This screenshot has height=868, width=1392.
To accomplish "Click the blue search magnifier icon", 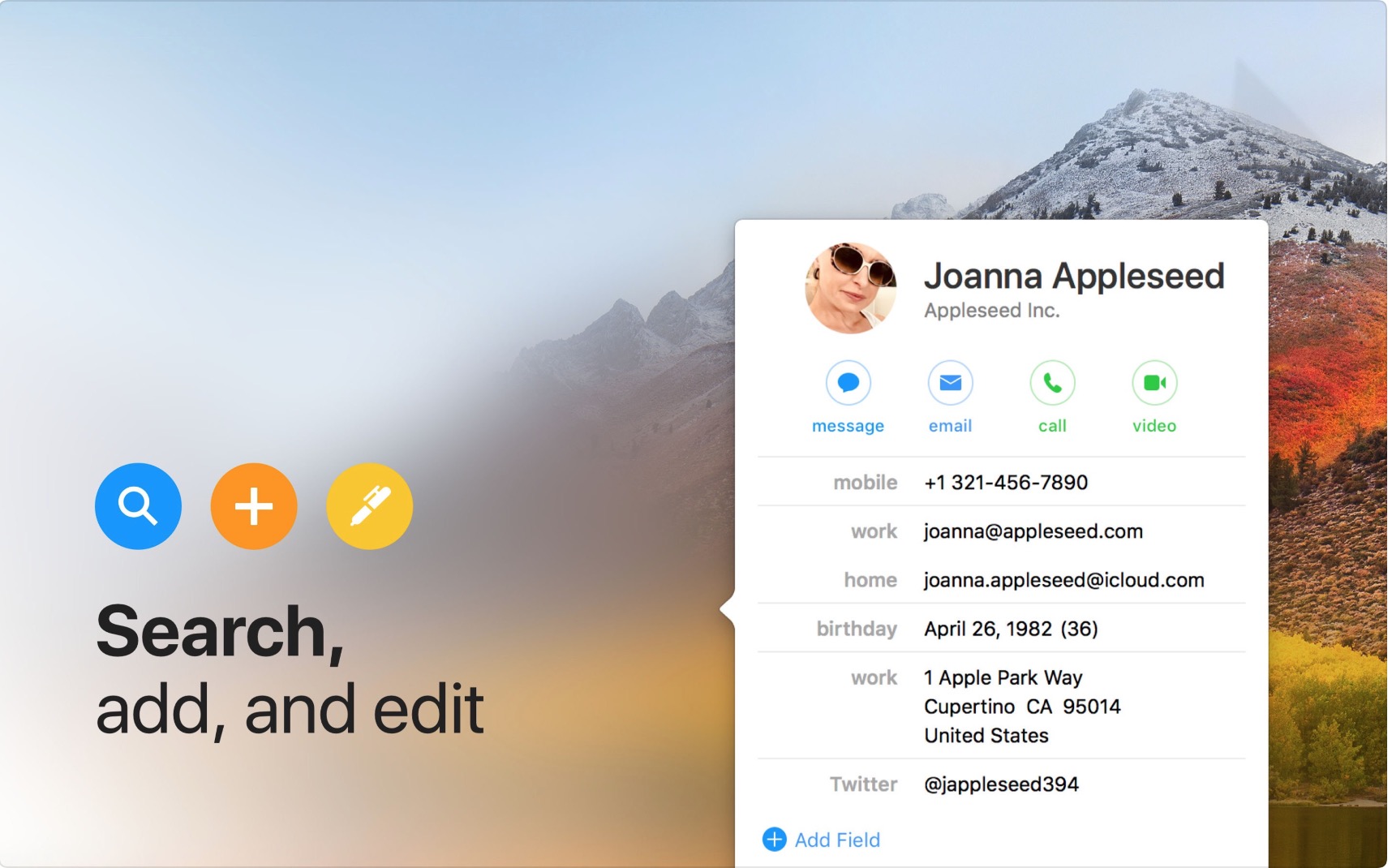I will tap(138, 506).
